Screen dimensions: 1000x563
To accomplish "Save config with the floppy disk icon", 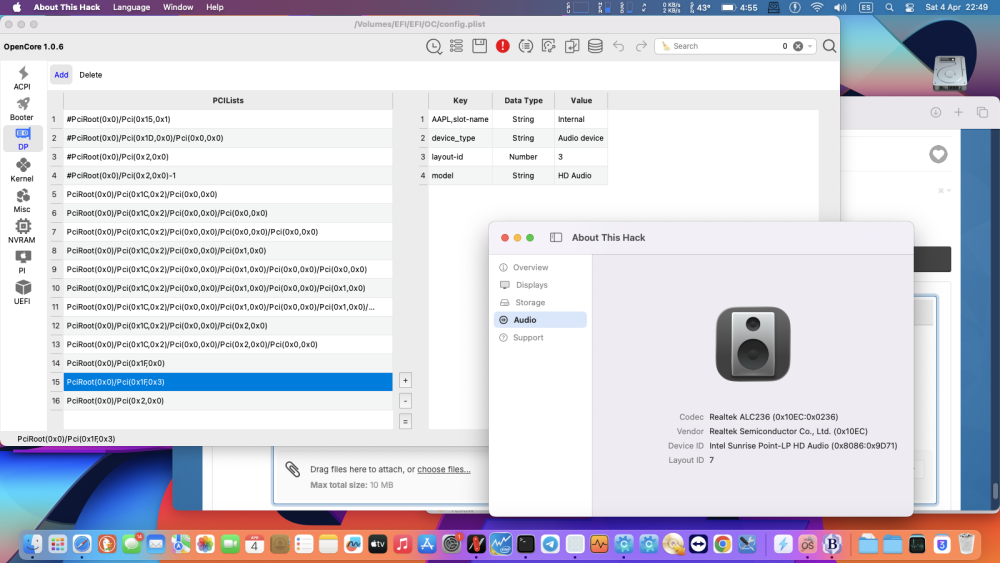I will [x=480, y=46].
